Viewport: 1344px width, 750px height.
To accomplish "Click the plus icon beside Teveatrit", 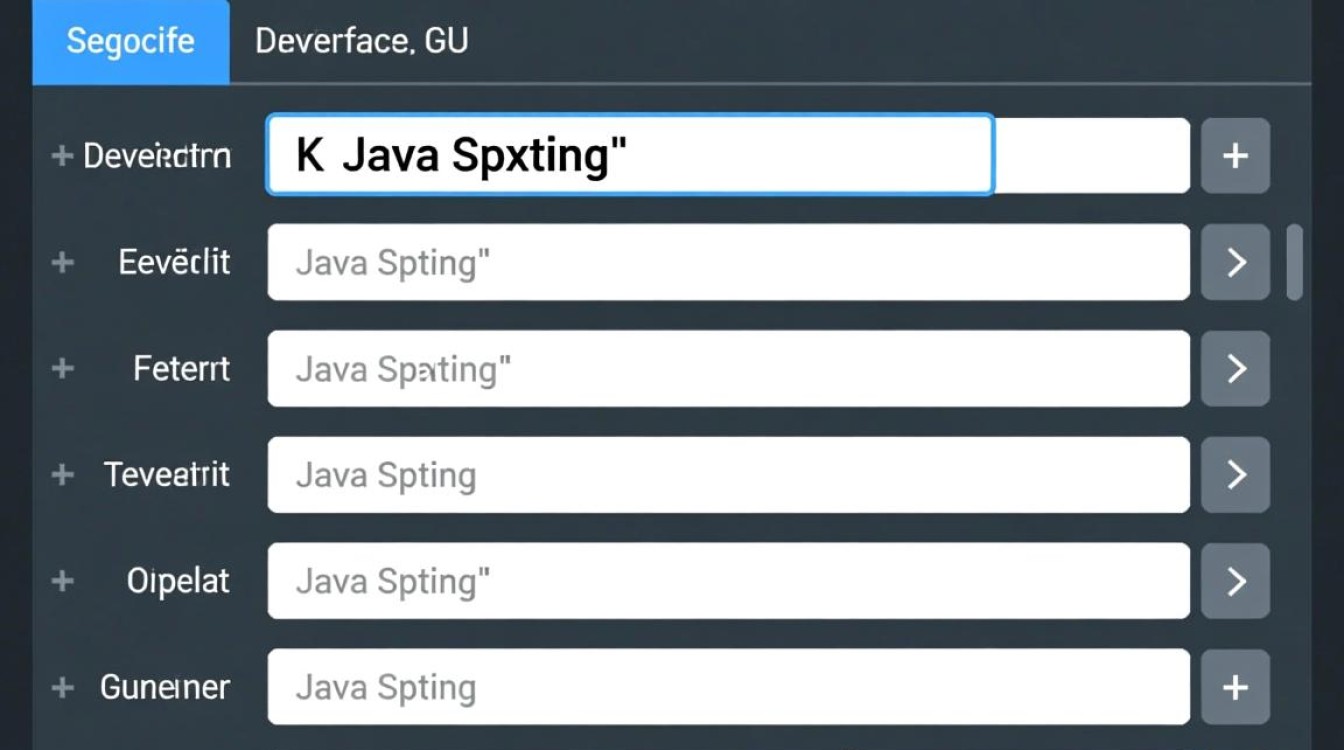I will tap(62, 475).
